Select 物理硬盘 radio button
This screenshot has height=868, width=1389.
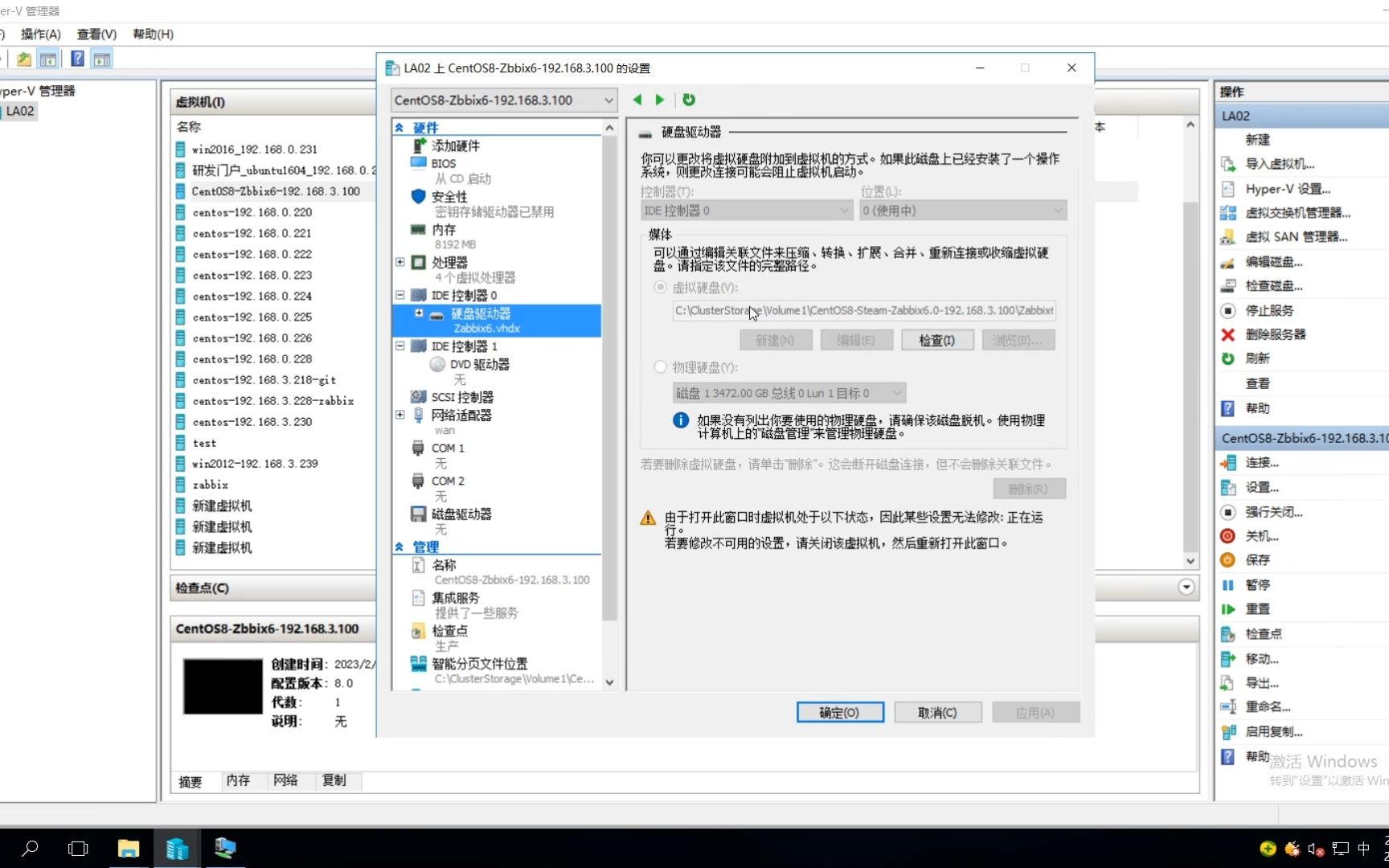[661, 367]
